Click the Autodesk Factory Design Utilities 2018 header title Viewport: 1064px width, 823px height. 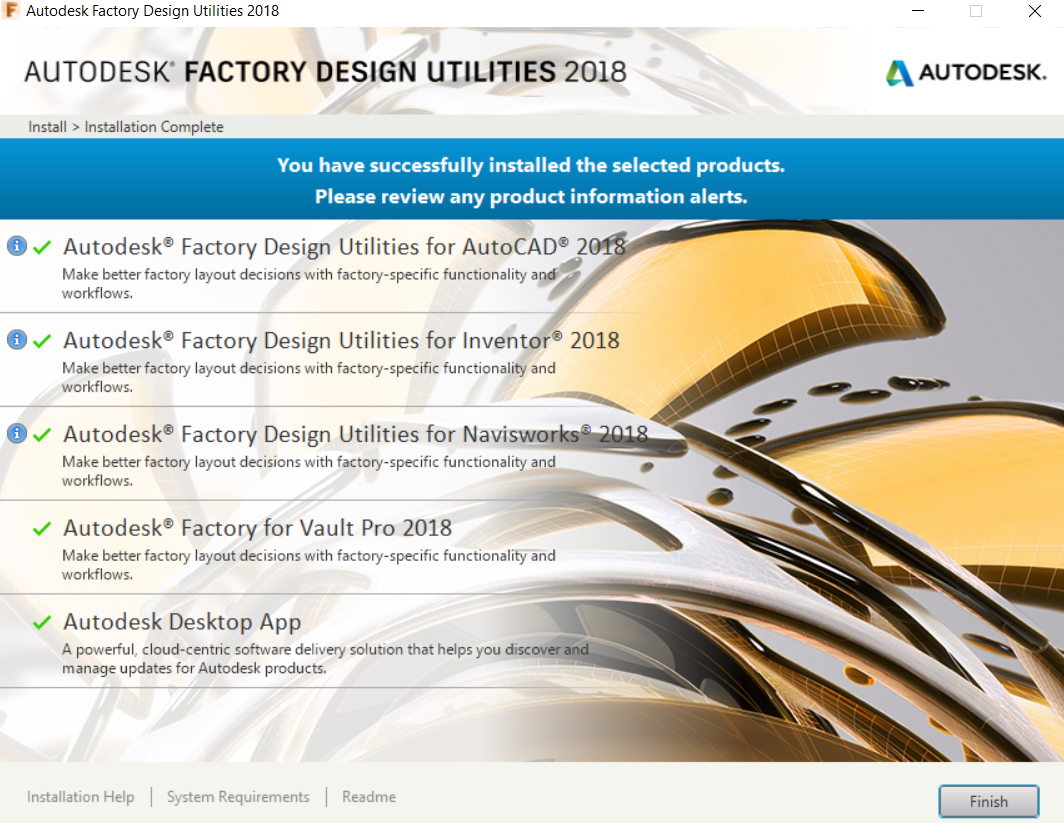[x=325, y=72]
